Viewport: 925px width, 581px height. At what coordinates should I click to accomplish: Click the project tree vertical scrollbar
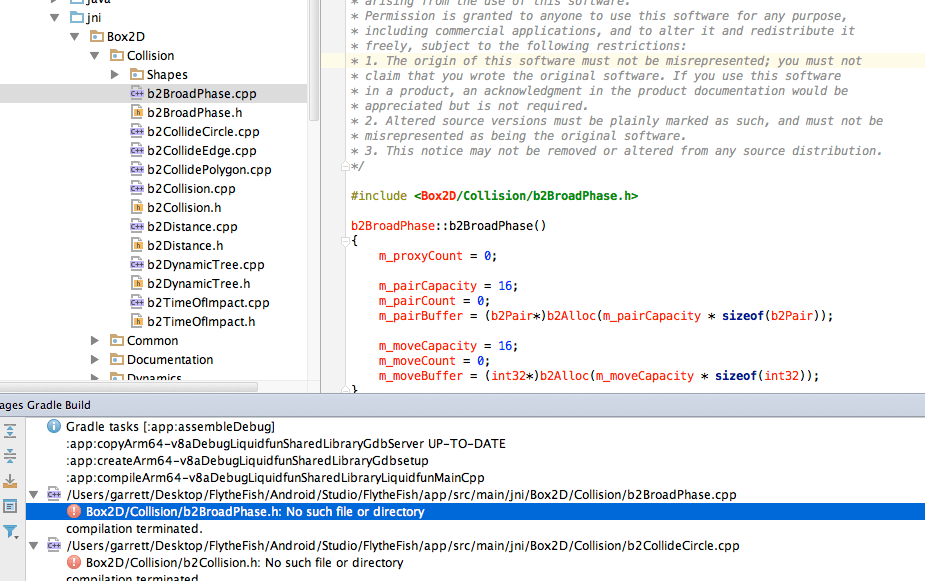point(314,59)
